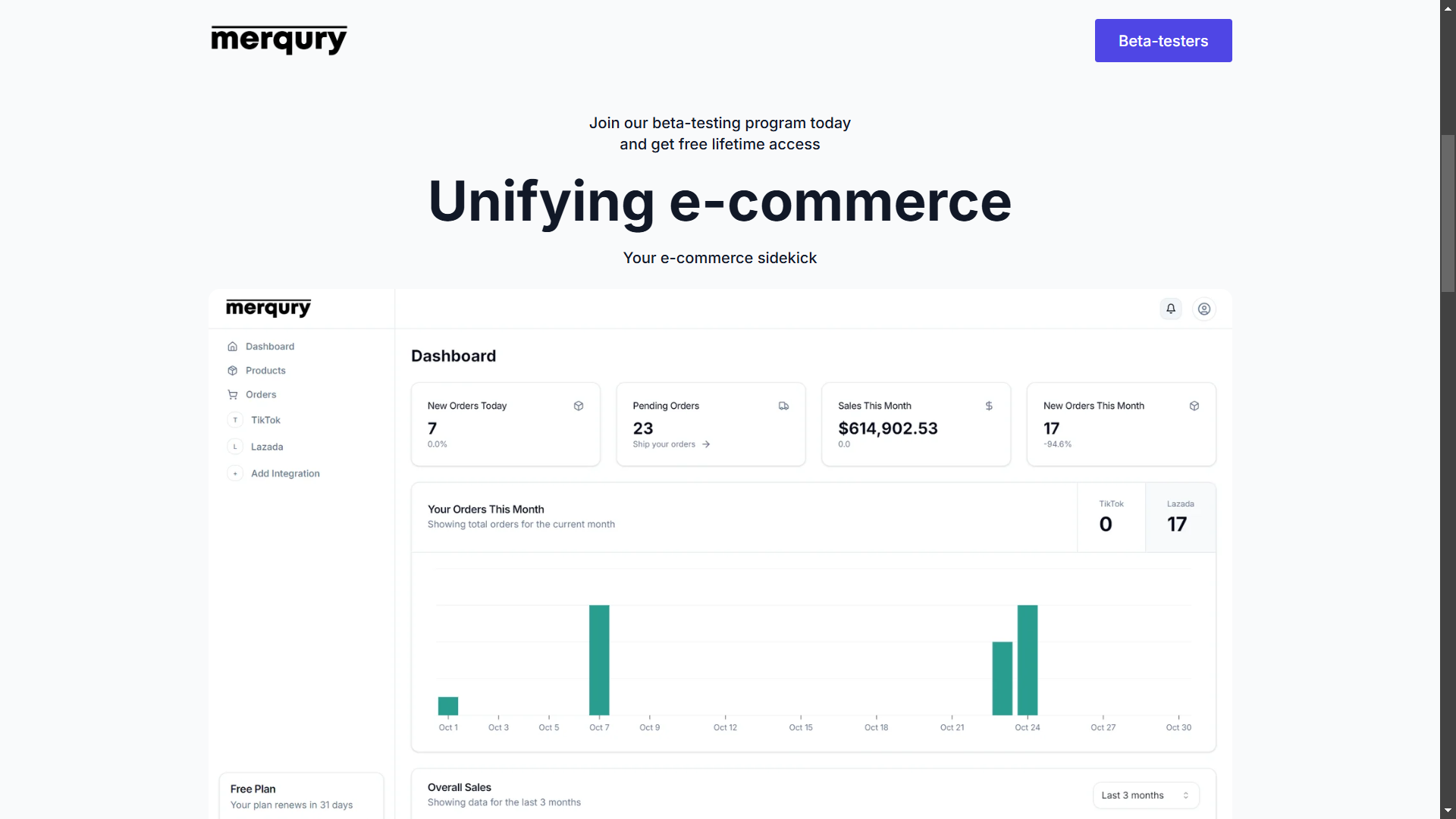This screenshot has height=819, width=1456.
Task: Open notifications with the bell icon
Action: point(1170,309)
